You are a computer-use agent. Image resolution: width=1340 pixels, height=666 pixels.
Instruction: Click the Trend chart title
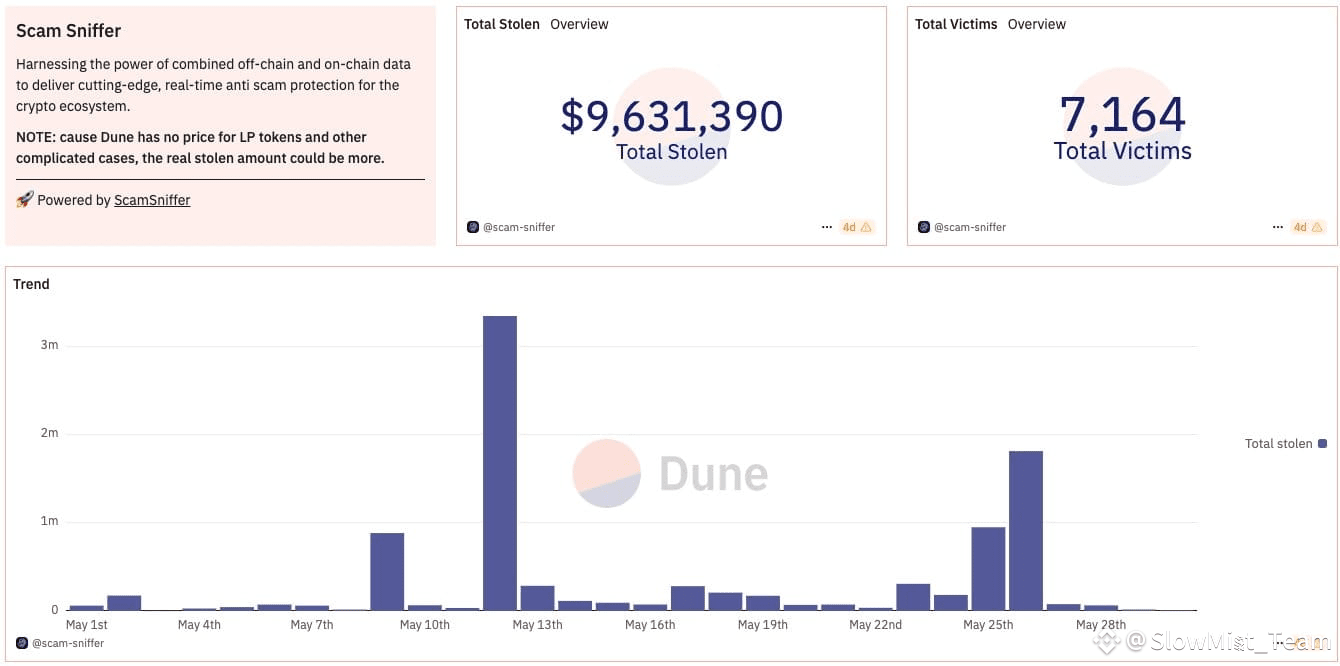click(31, 284)
